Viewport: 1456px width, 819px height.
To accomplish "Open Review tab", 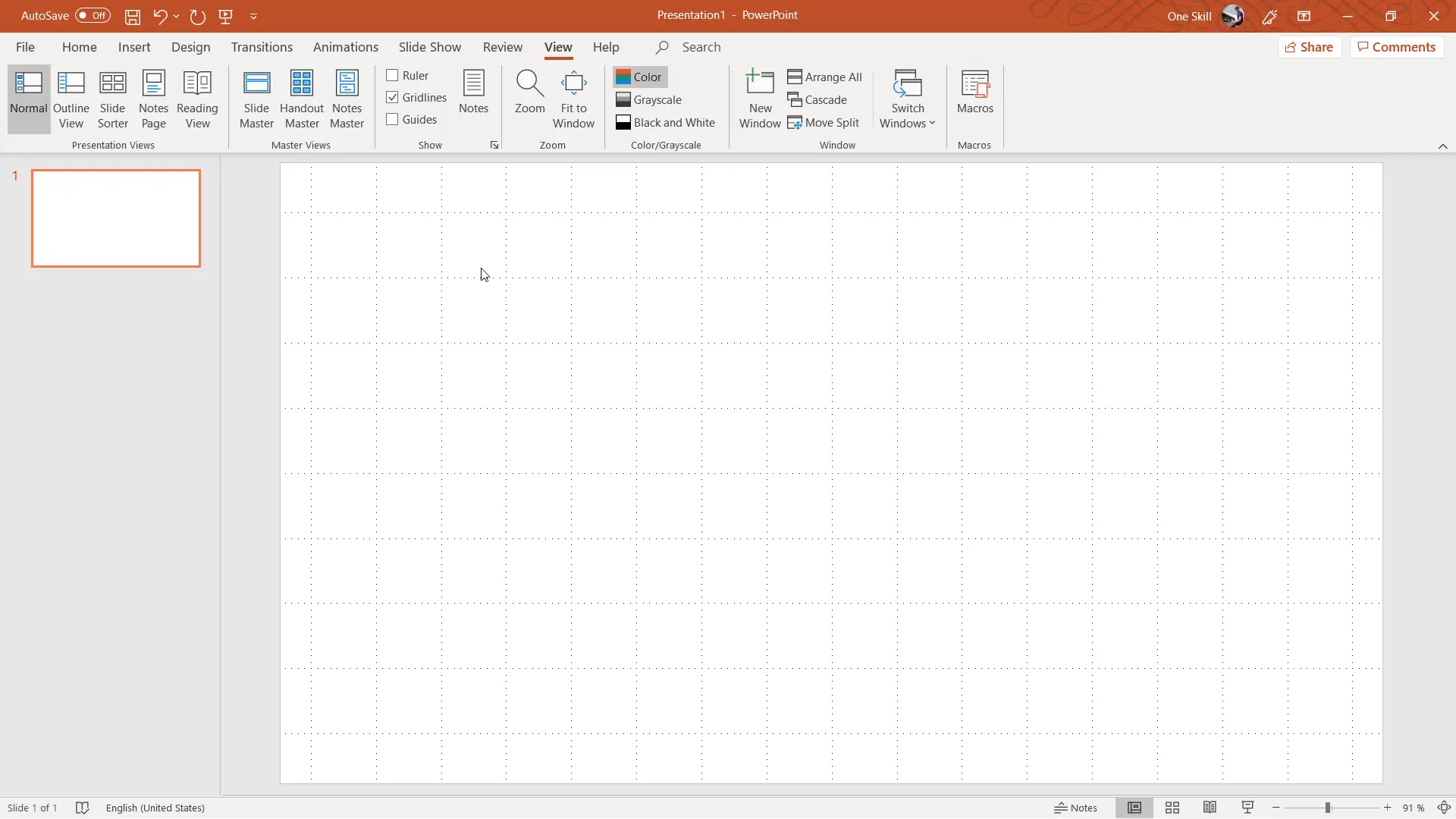I will (x=502, y=47).
